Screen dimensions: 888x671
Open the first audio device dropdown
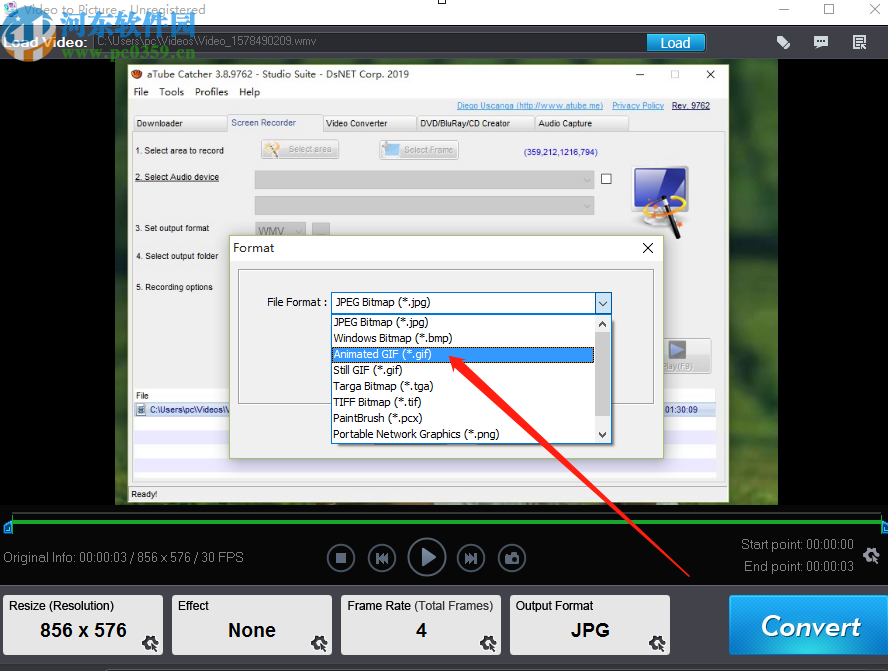click(424, 179)
